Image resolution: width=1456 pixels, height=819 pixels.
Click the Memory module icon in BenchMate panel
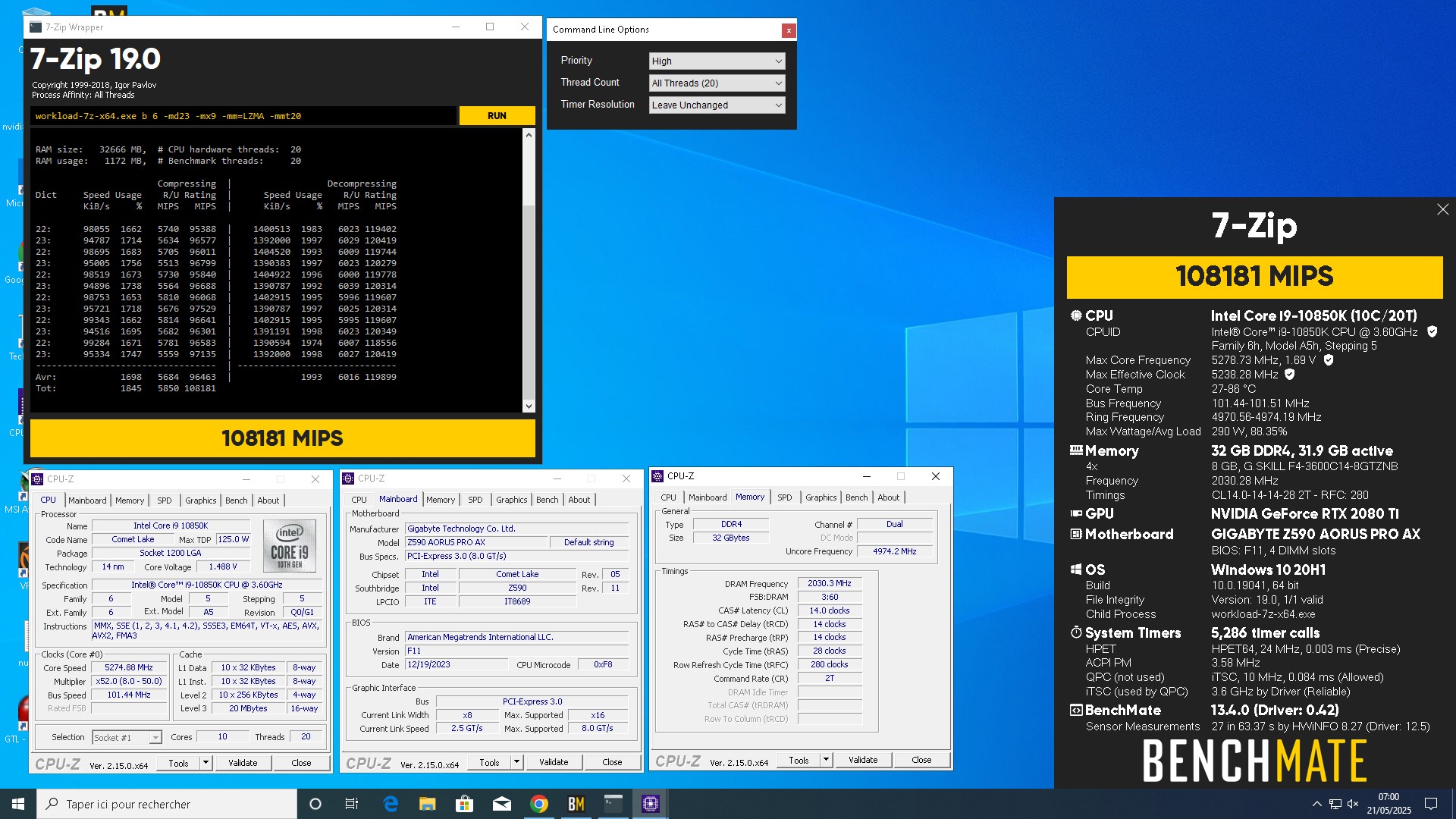click(1075, 450)
